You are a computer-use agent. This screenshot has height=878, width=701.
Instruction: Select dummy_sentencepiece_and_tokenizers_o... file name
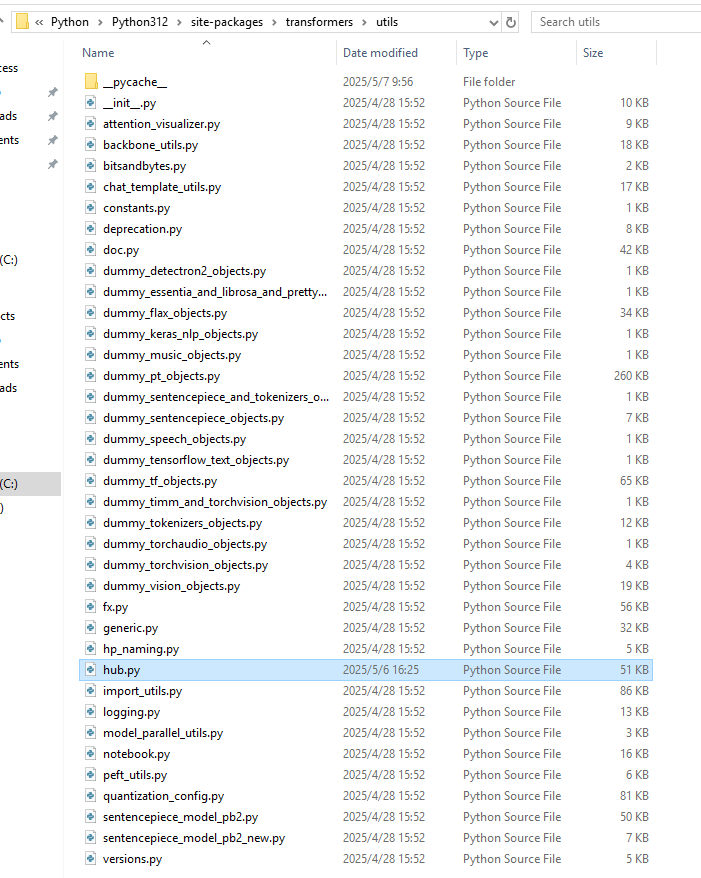216,397
